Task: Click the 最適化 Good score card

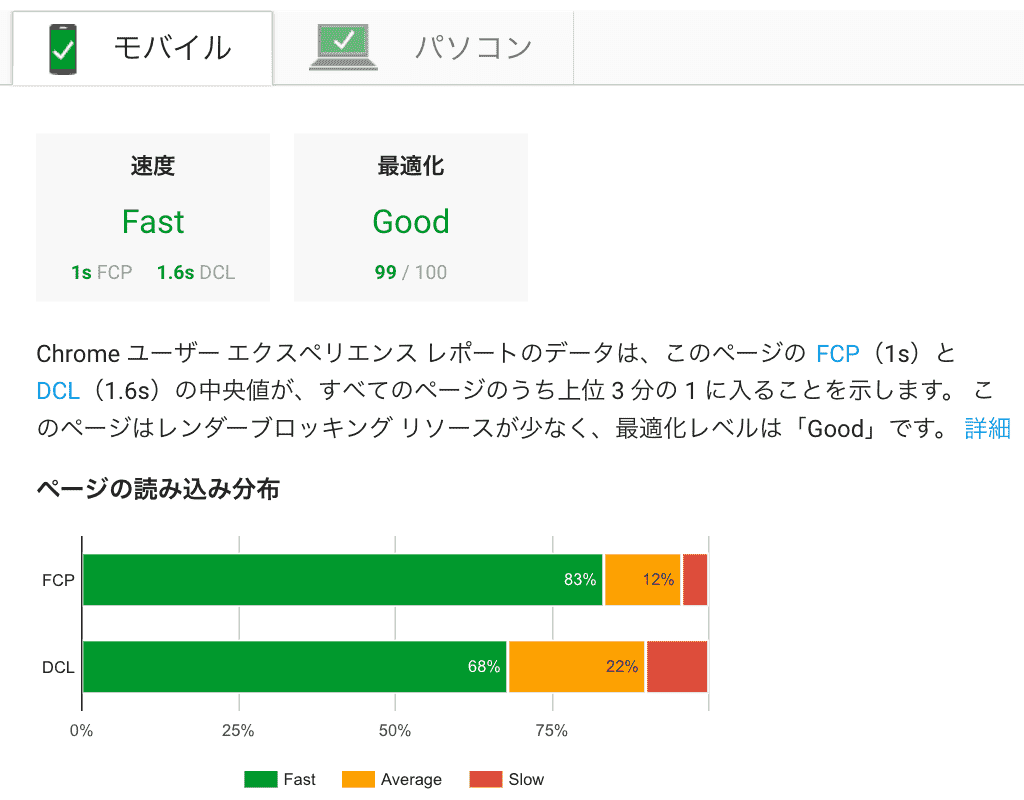Action: click(x=411, y=217)
